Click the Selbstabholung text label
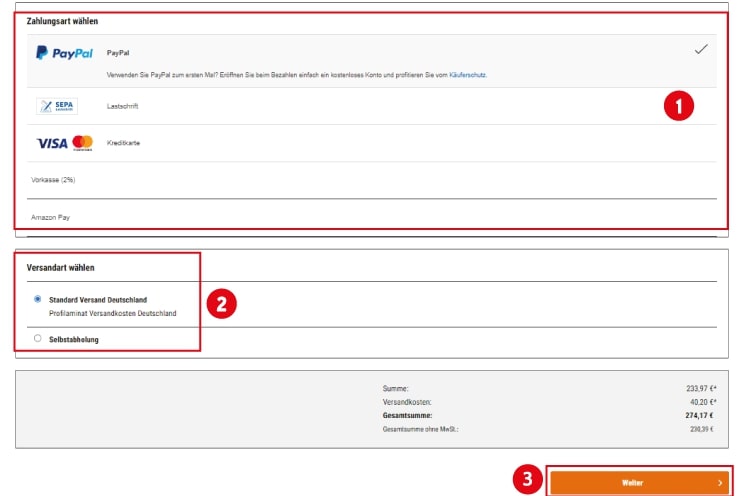Viewport: 745px width, 496px height. click(74, 339)
